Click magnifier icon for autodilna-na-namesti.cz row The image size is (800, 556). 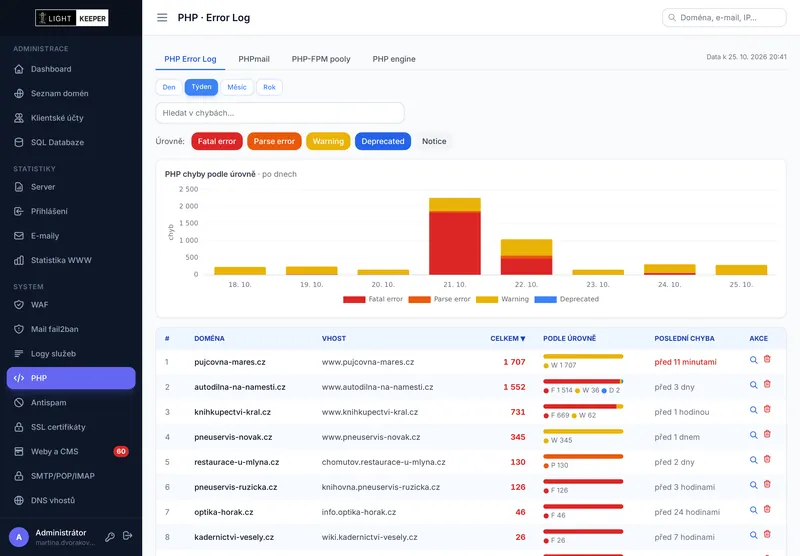pos(753,385)
